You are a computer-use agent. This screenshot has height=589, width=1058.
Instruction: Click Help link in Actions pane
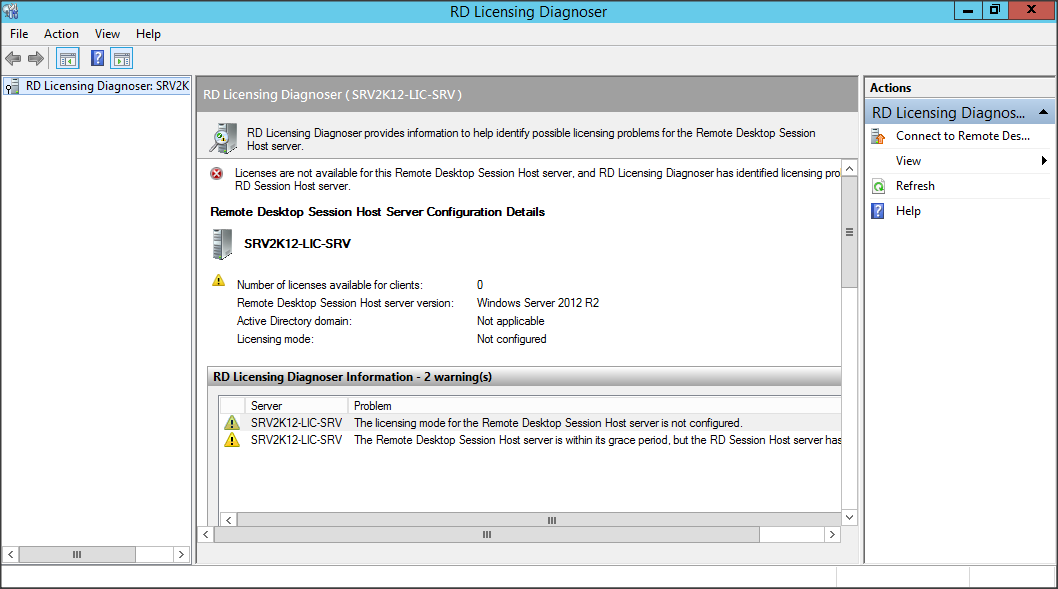point(908,211)
